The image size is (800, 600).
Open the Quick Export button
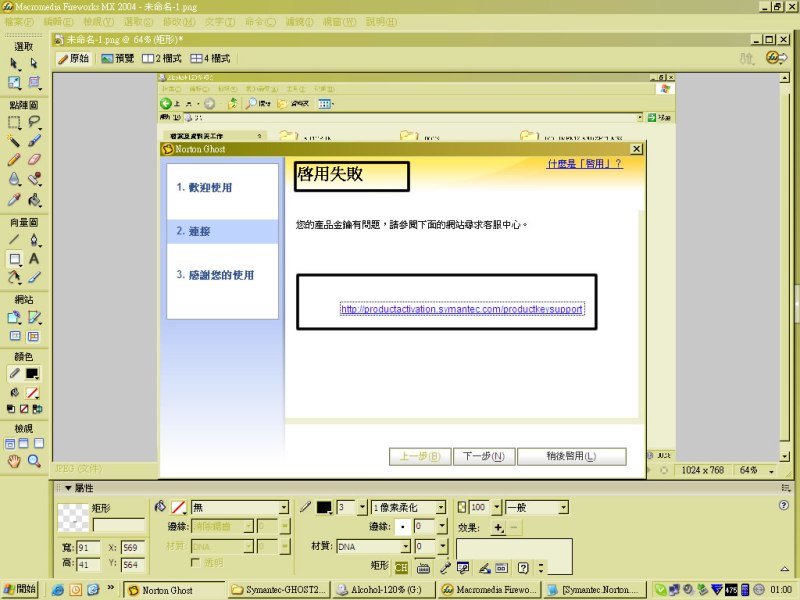coord(776,58)
